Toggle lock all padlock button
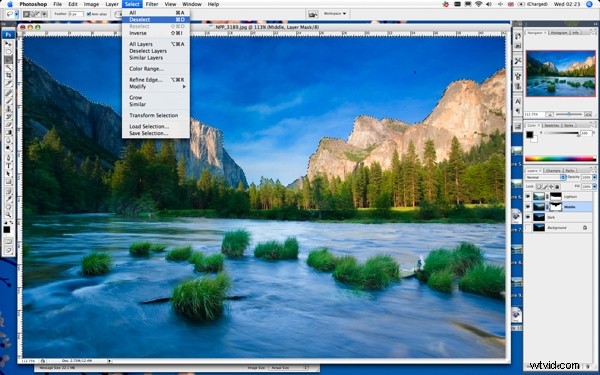The image size is (600, 375). tap(557, 186)
